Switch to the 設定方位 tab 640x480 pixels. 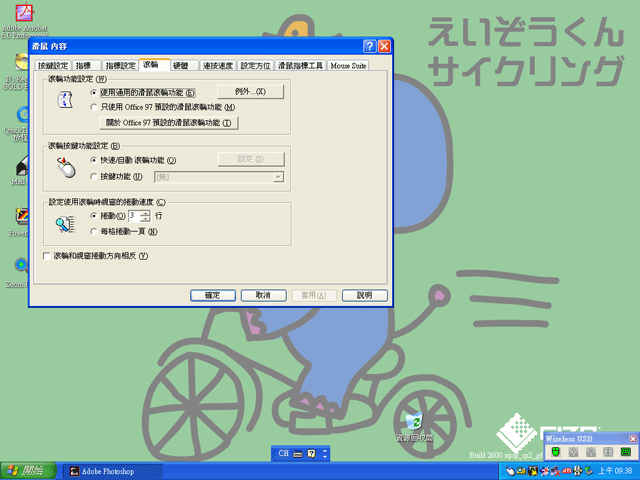click(255, 65)
